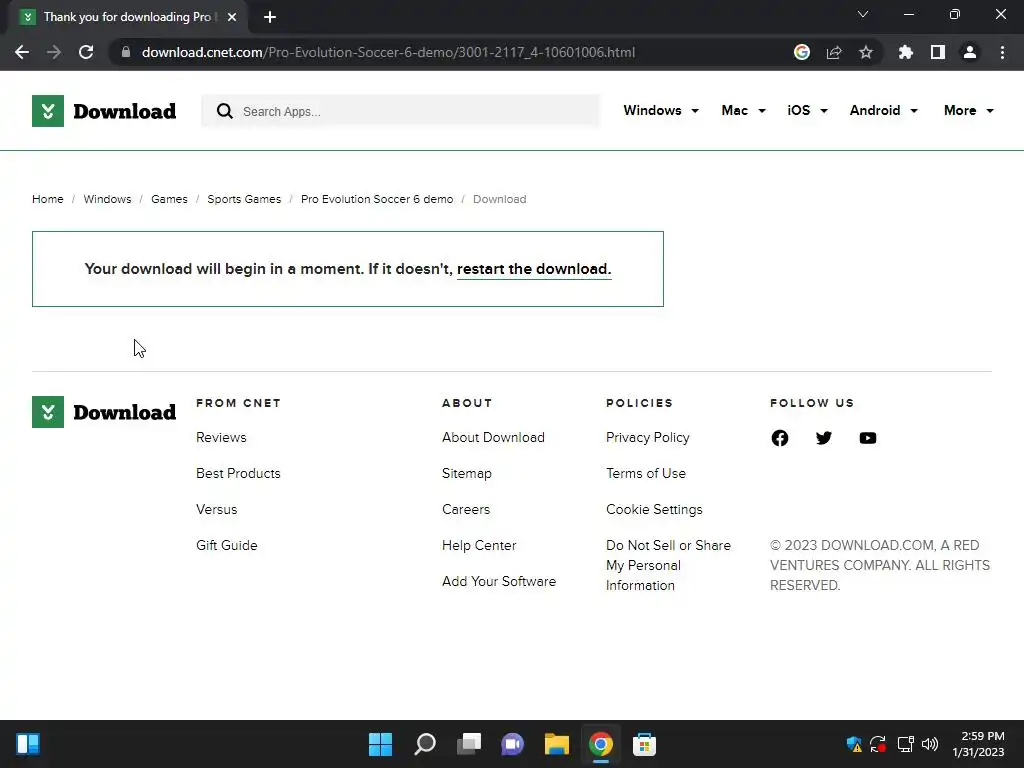1024x768 pixels.
Task: Open Cookie Settings
Action: [654, 509]
